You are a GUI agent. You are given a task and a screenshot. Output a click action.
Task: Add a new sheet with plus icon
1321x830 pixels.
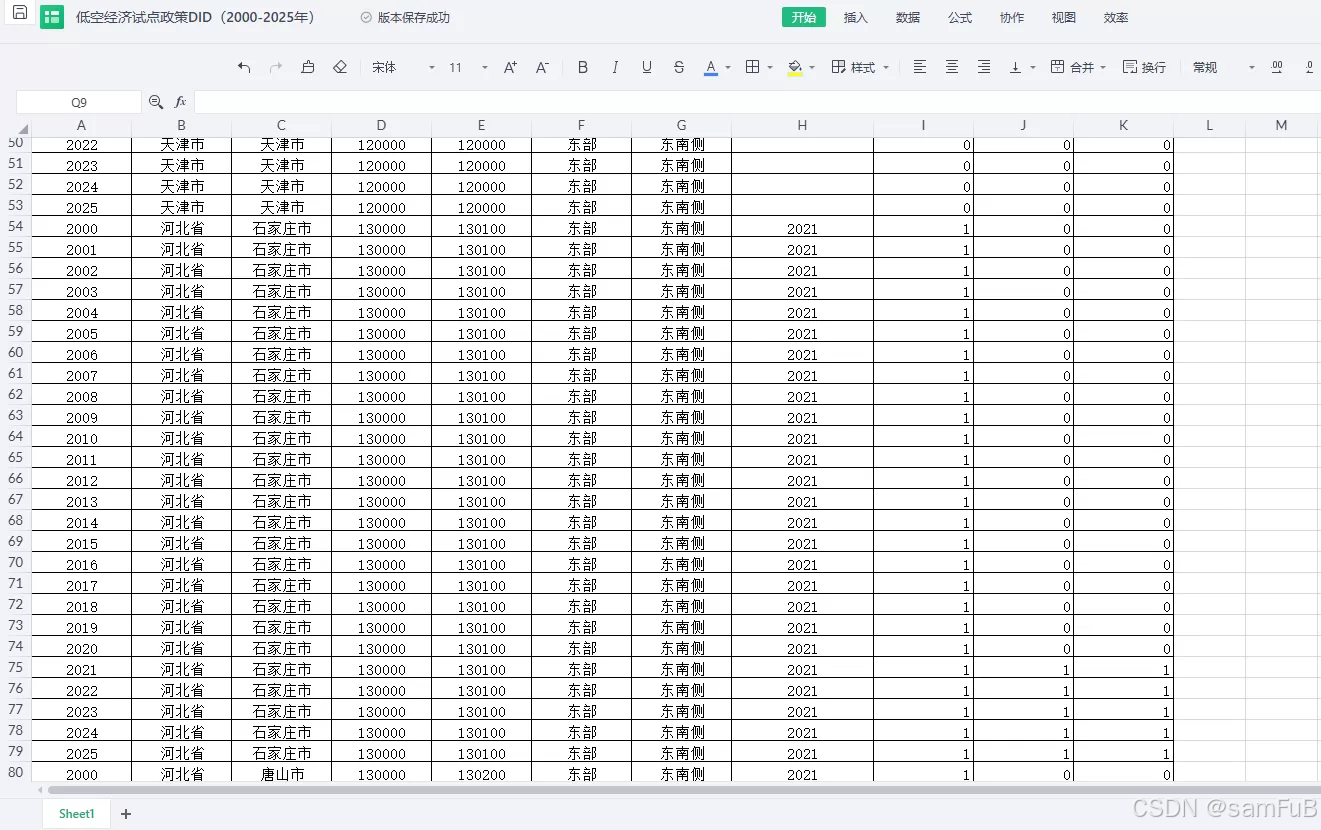pos(126,814)
